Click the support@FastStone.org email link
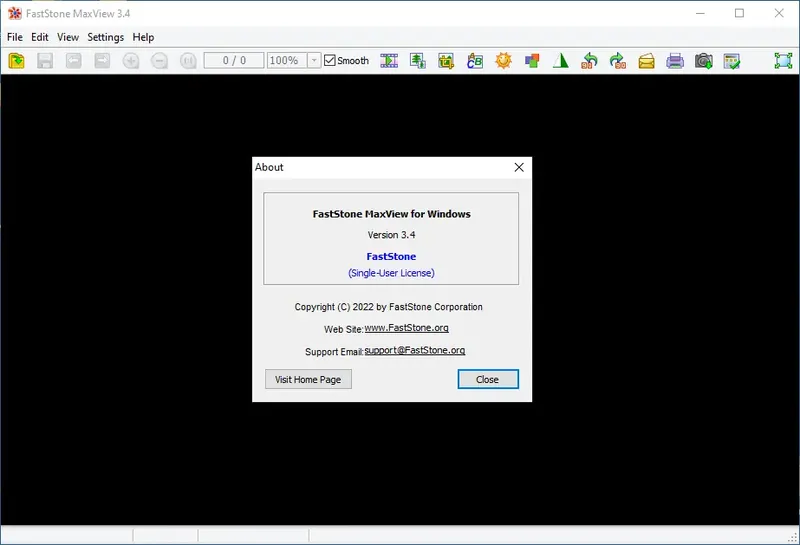This screenshot has height=545, width=800. tap(415, 351)
